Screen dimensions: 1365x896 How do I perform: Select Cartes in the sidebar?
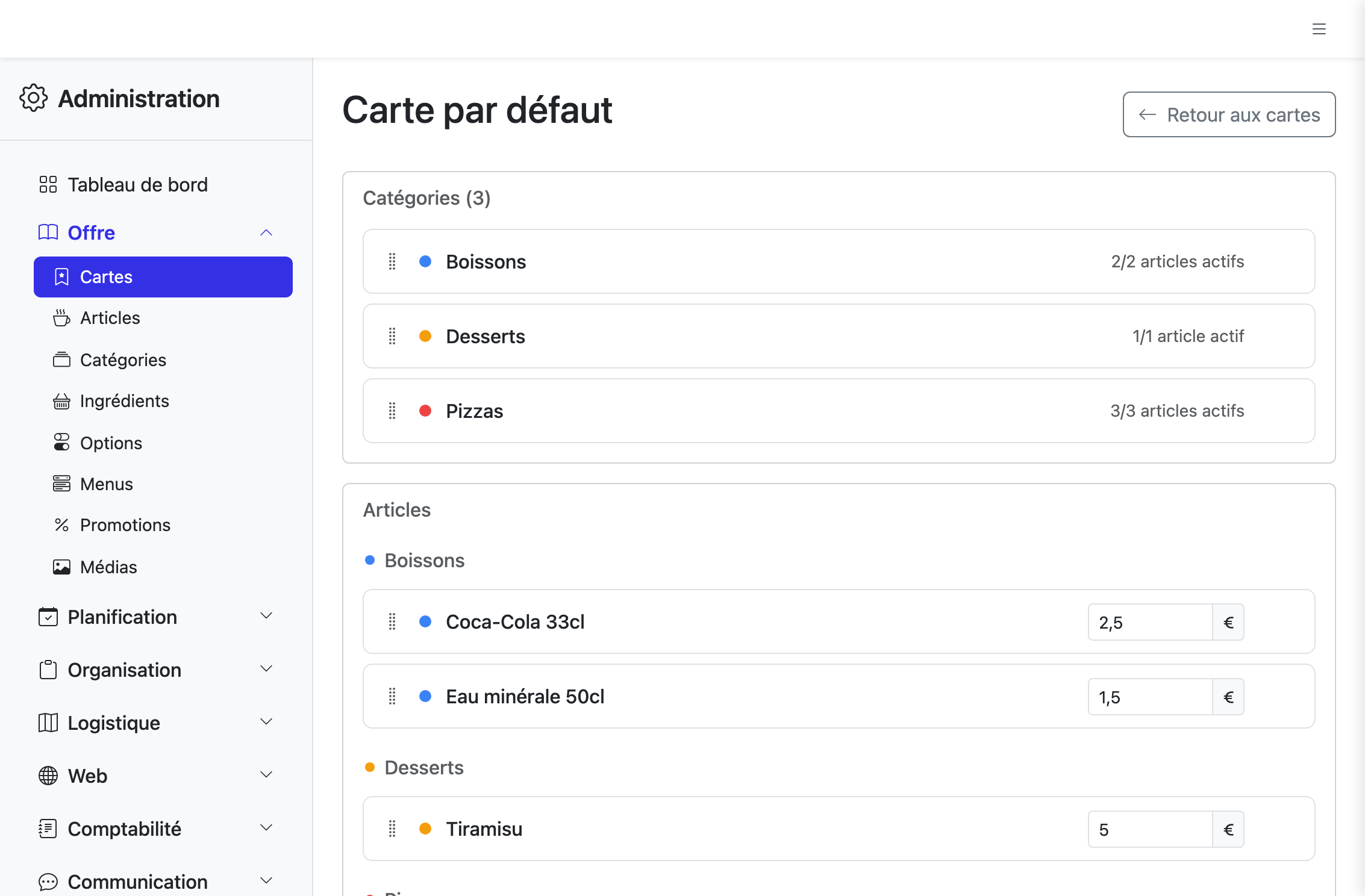[x=163, y=277]
